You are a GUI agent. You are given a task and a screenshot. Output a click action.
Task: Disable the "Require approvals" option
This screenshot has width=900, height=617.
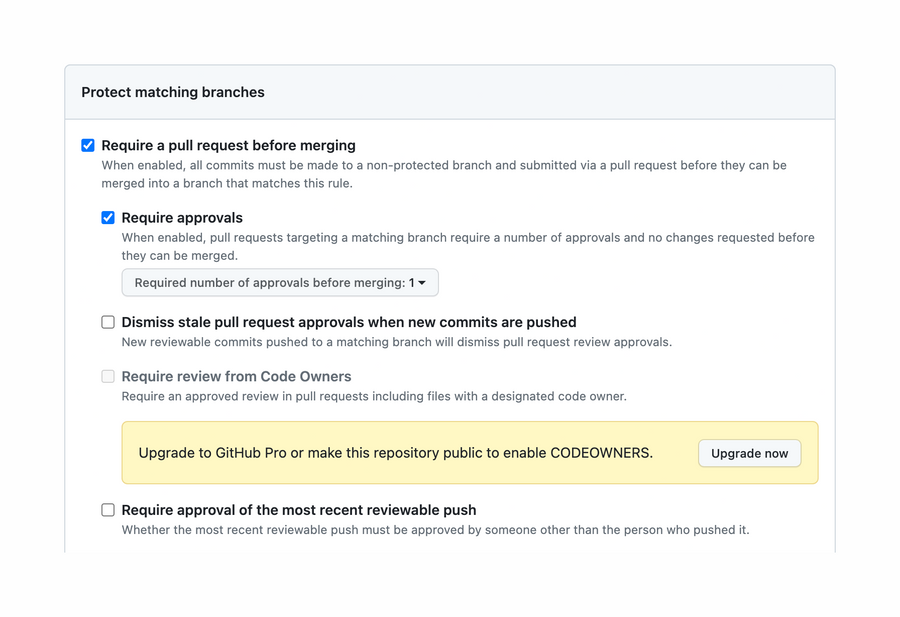point(107,218)
